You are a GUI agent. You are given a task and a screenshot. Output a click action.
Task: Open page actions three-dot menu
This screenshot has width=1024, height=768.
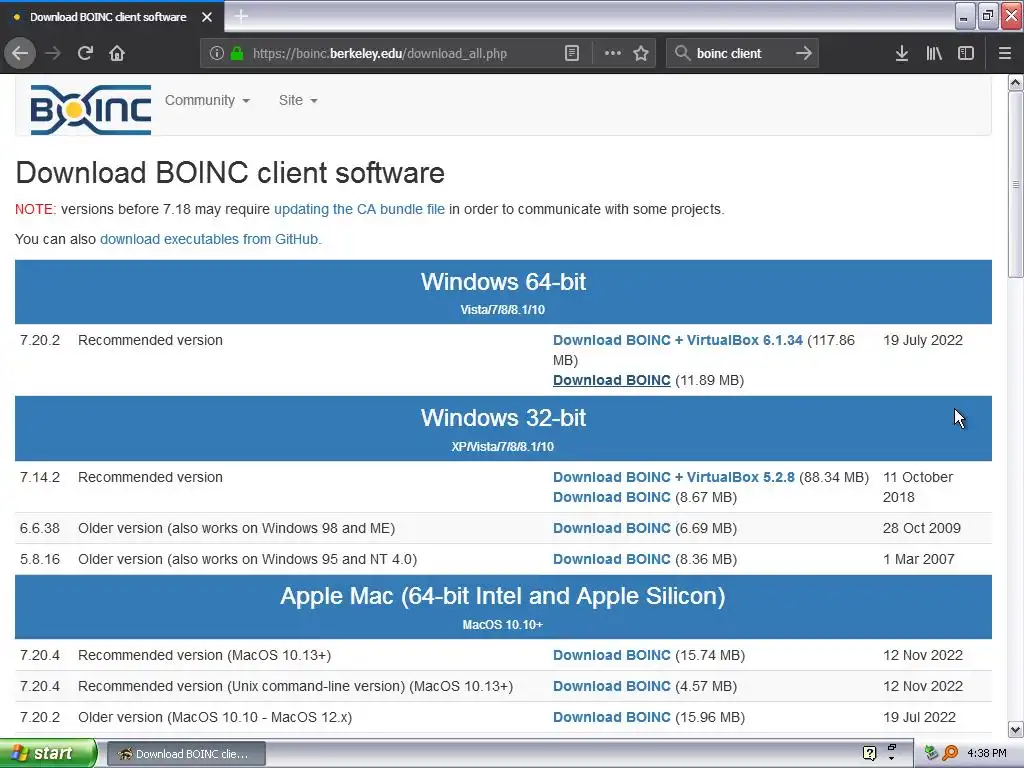coord(613,53)
